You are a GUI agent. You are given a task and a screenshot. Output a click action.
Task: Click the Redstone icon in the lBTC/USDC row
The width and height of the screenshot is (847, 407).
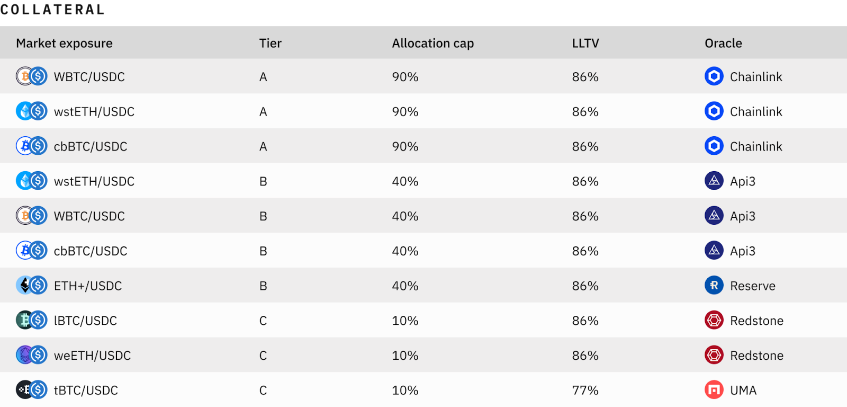(714, 321)
